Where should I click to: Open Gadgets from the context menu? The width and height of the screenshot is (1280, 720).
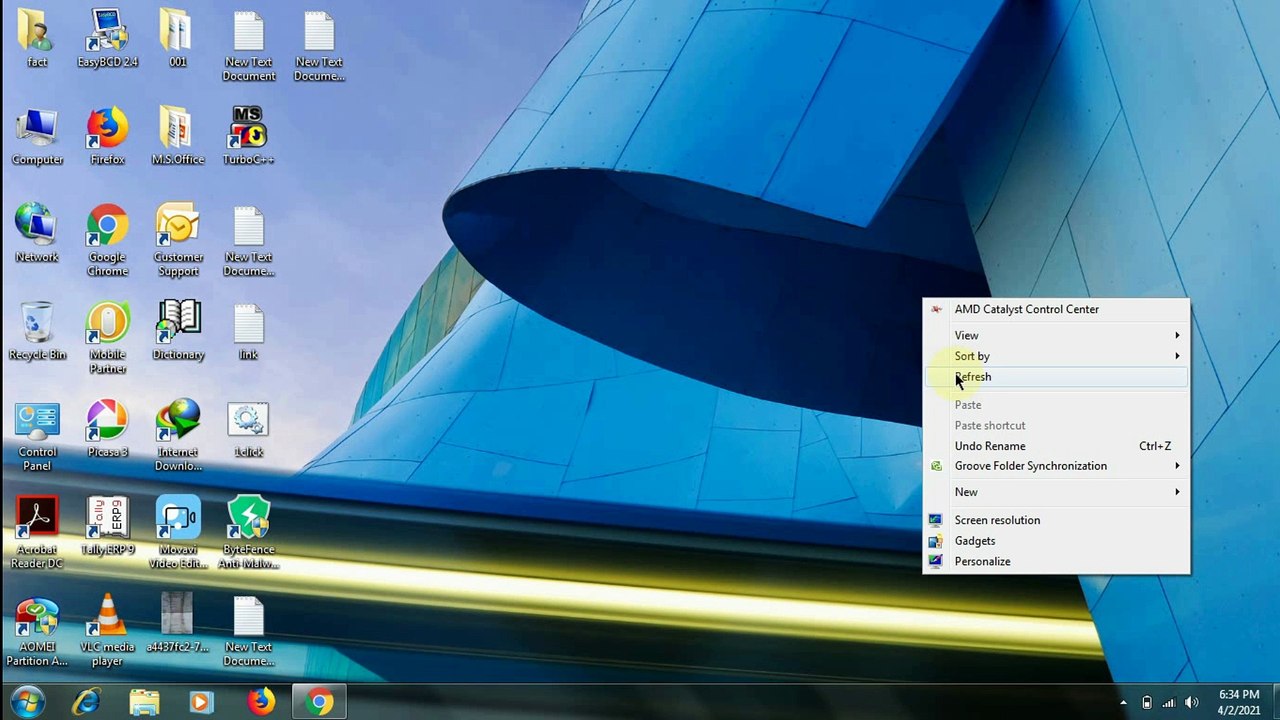(x=1056, y=541)
